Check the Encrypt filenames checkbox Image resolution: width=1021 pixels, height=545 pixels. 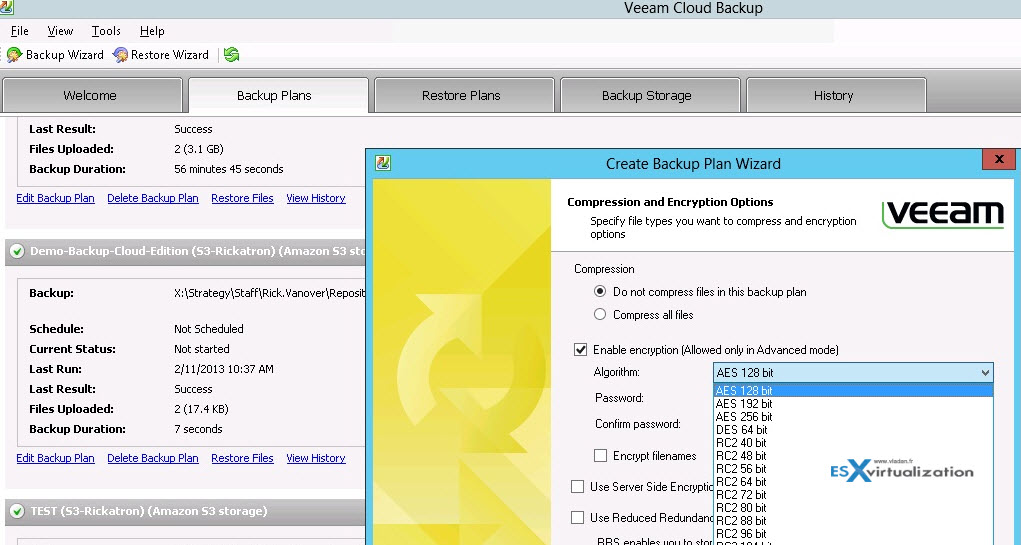600,456
